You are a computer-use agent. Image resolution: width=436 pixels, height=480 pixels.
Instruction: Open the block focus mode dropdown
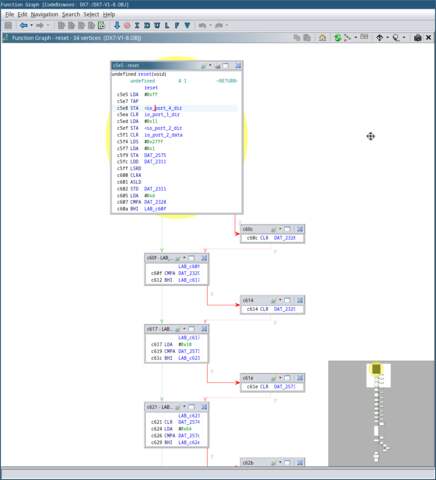[404, 38]
